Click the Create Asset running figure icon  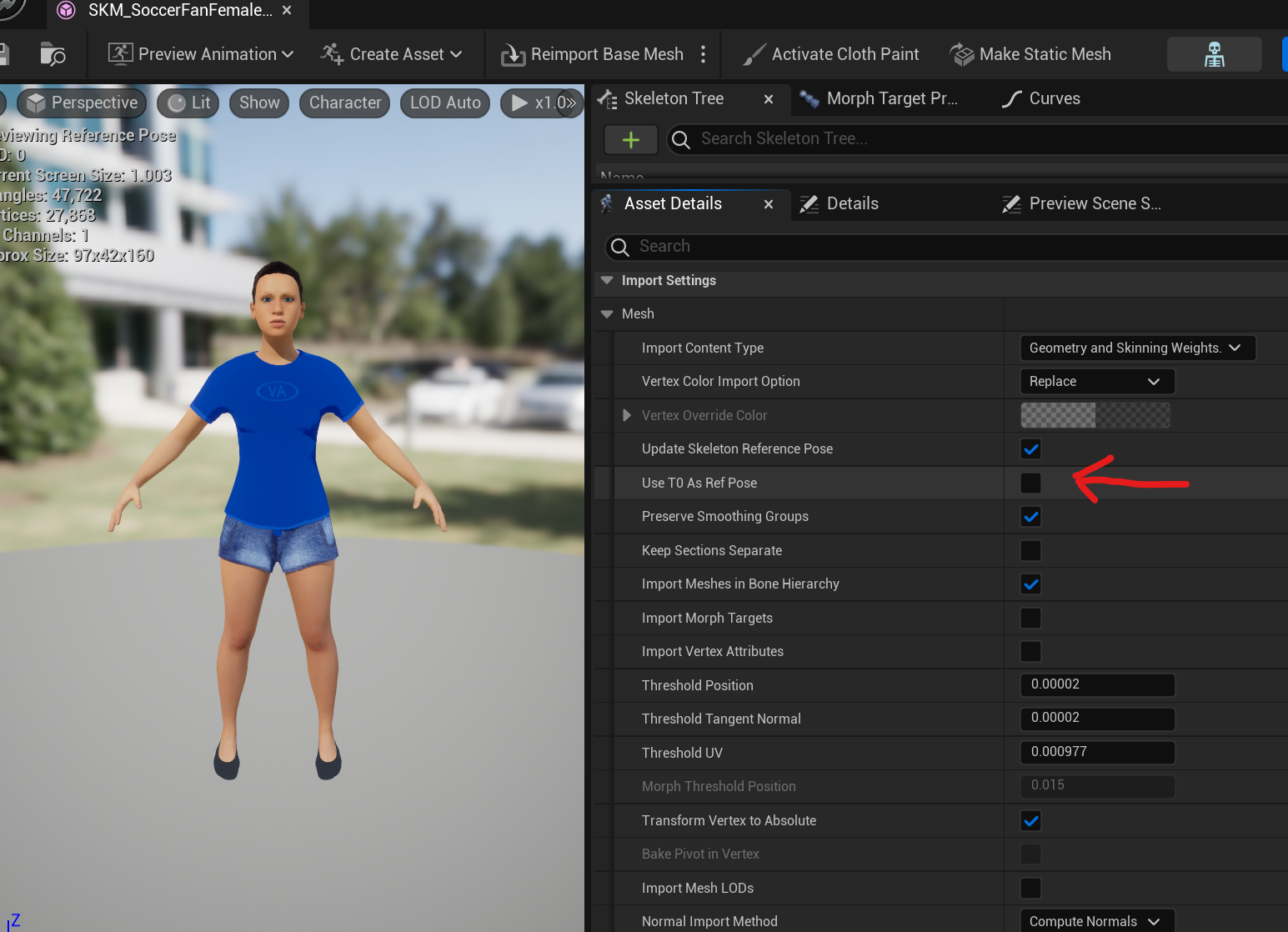pos(331,53)
